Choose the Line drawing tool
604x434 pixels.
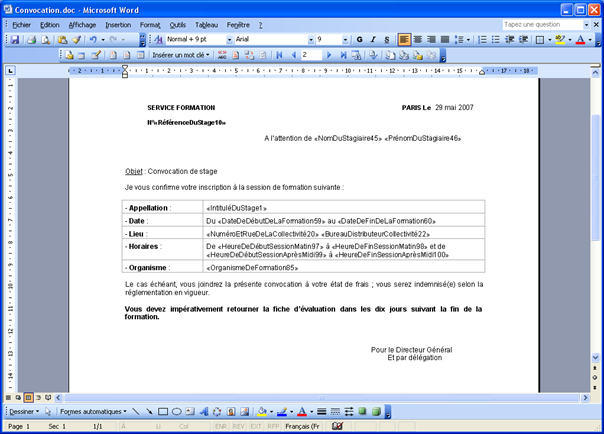click(136, 411)
